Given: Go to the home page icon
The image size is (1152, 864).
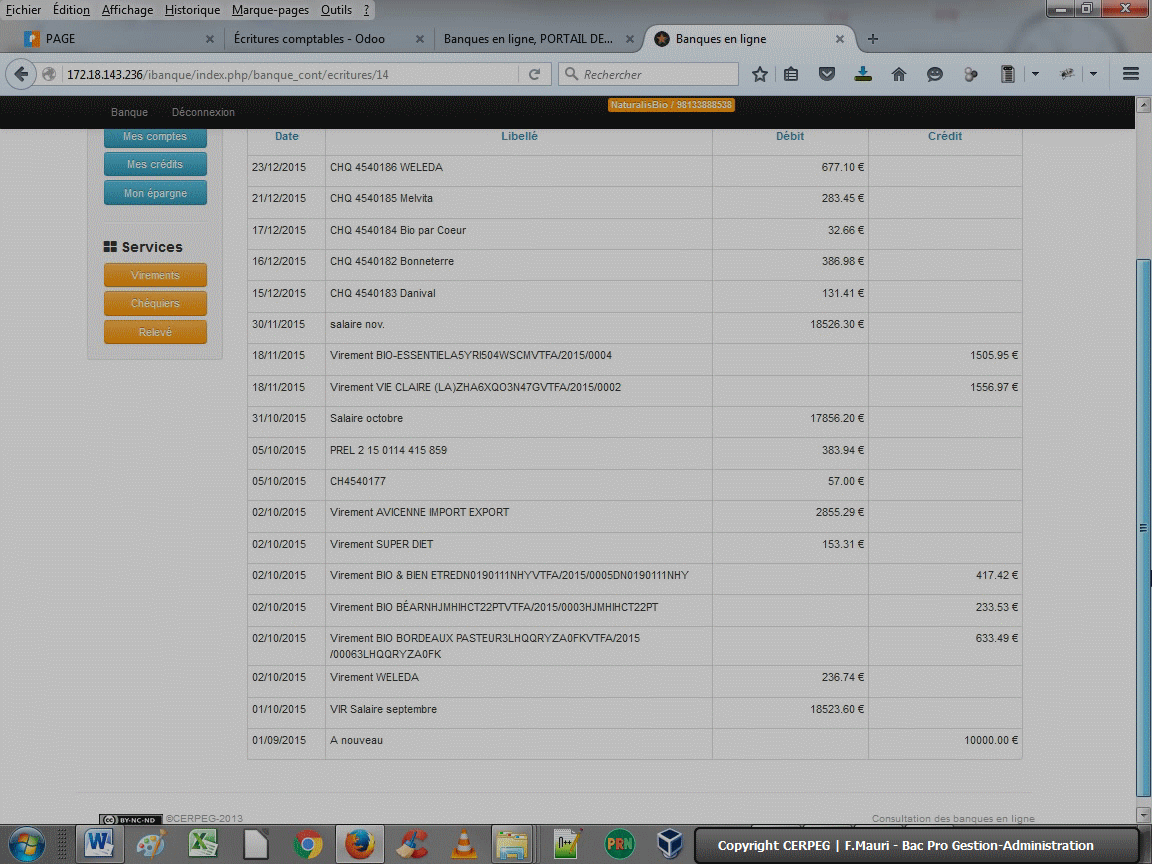Looking at the screenshot, I should coord(899,74).
